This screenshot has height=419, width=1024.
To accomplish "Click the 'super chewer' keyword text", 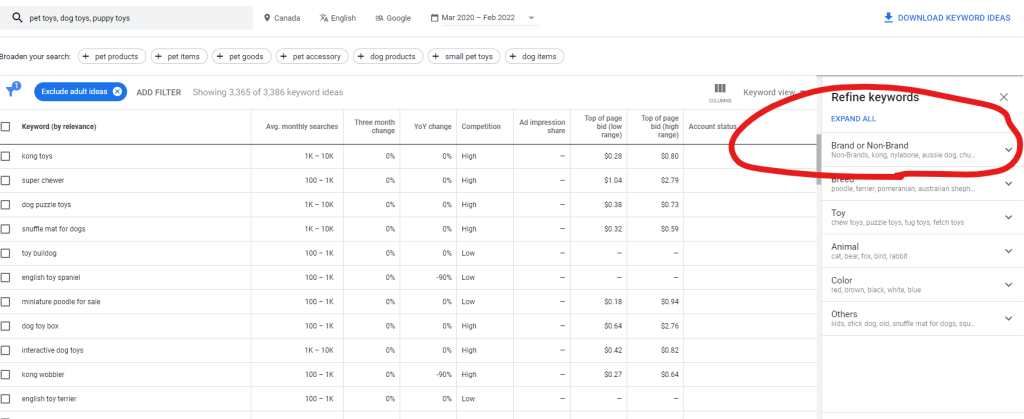I will coord(43,181).
